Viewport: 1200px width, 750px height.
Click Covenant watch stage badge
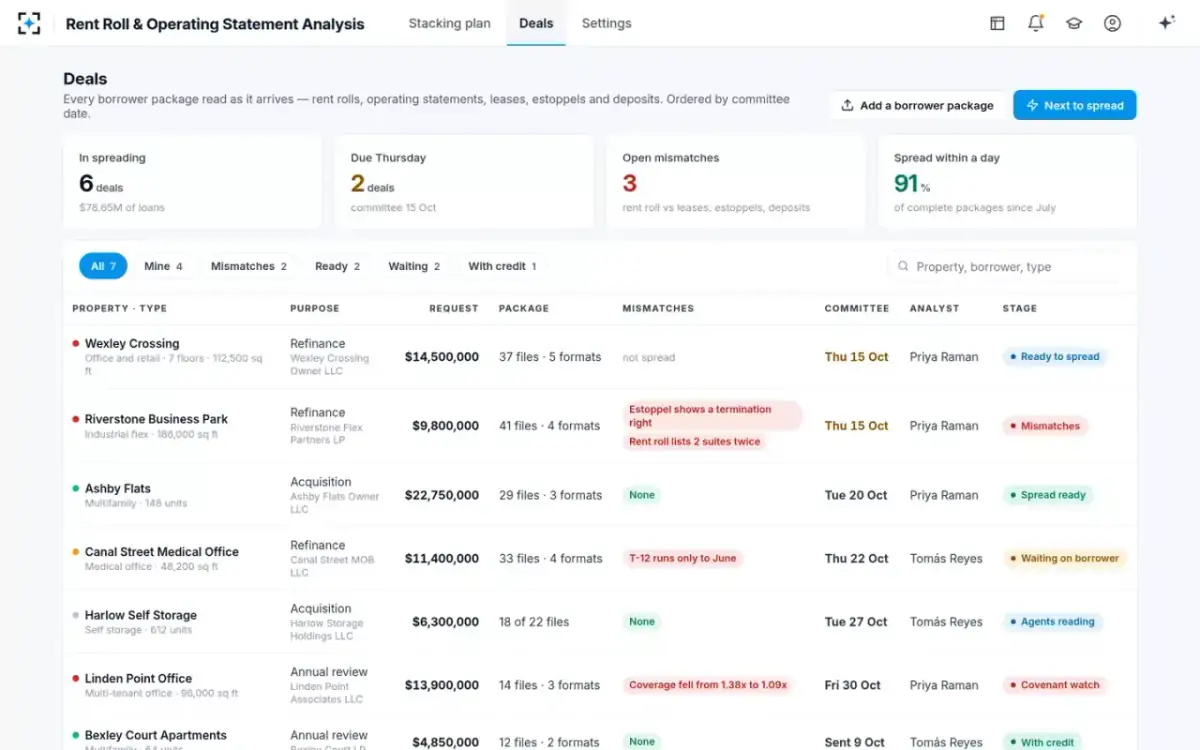[x=1054, y=685]
